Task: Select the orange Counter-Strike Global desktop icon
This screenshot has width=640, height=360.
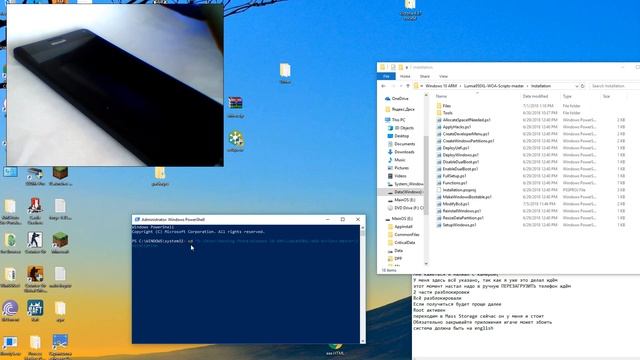Action: tap(35, 273)
